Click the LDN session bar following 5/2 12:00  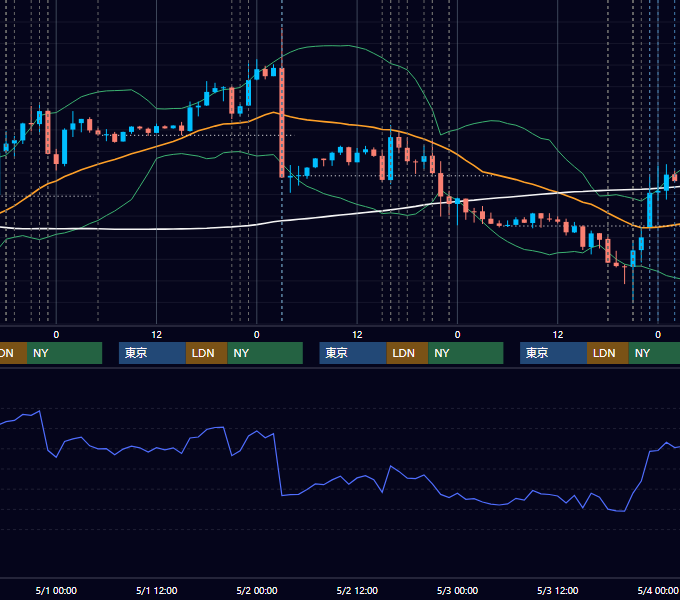click(407, 353)
